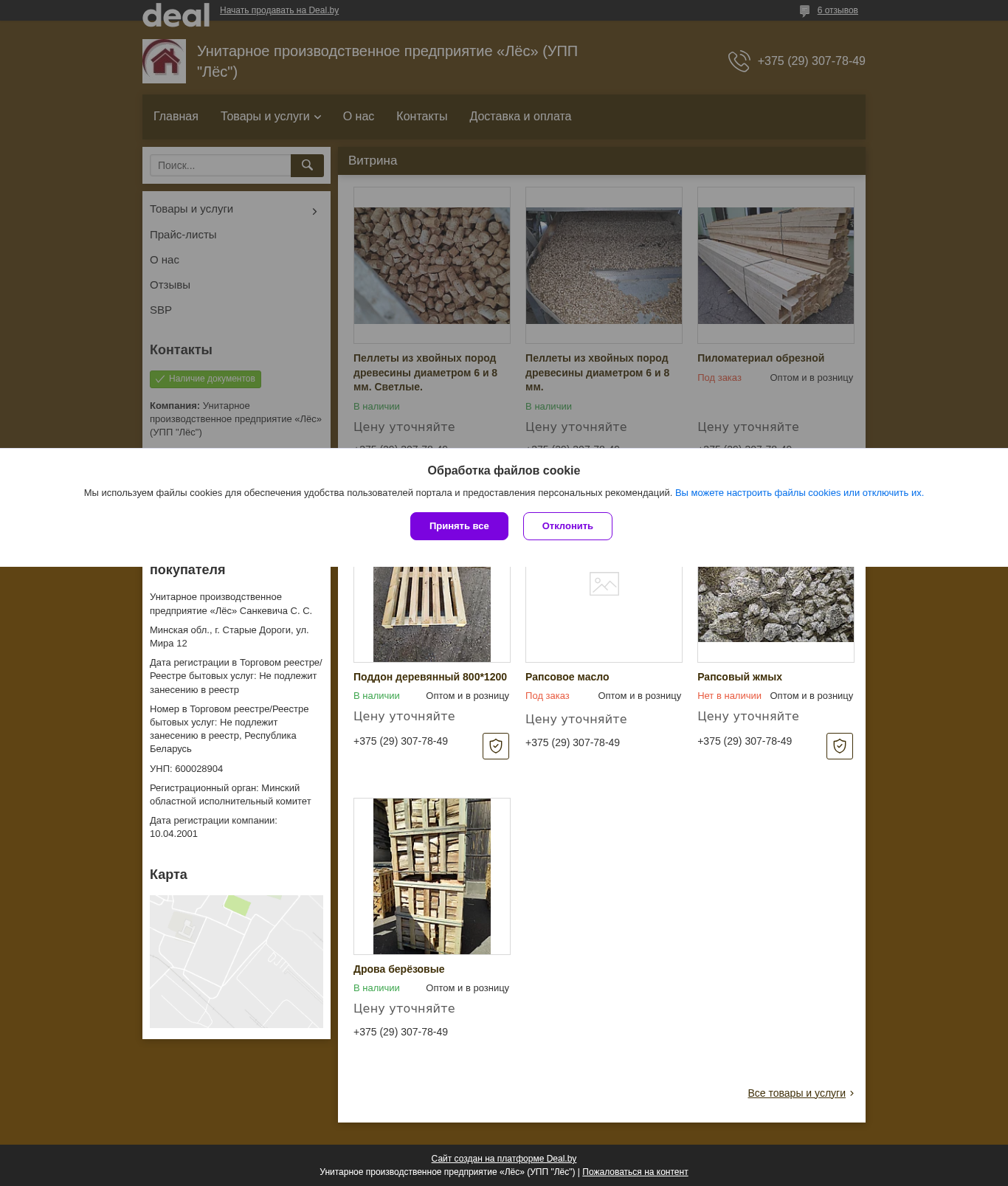Select SBP in sidebar menu
The image size is (1008, 1186).
[x=161, y=310]
